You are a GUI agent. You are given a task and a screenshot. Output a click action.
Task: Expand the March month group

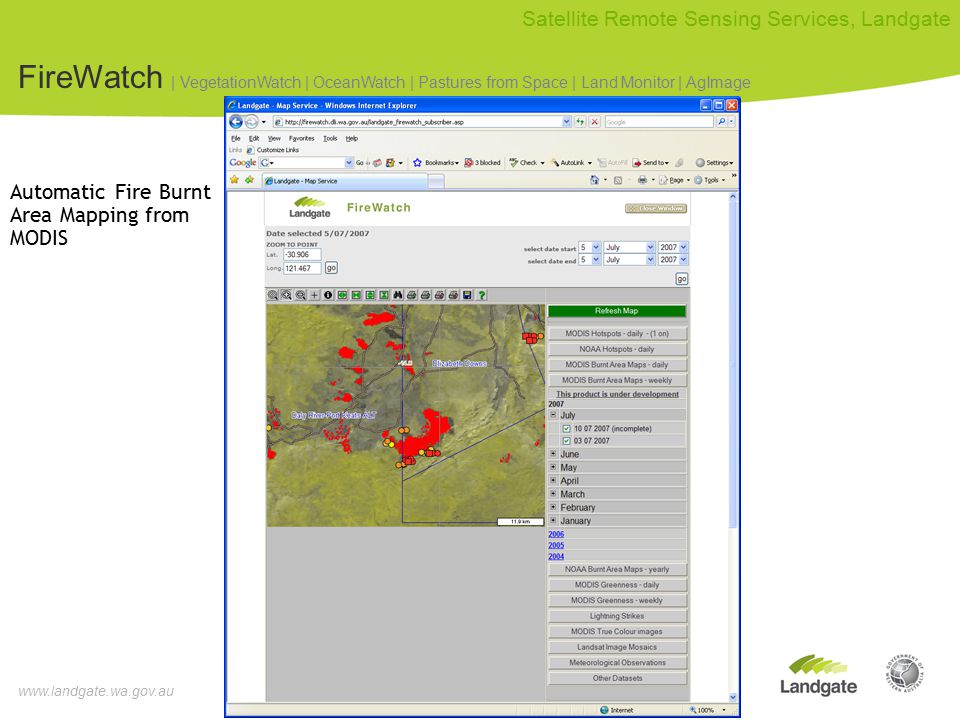[553, 494]
